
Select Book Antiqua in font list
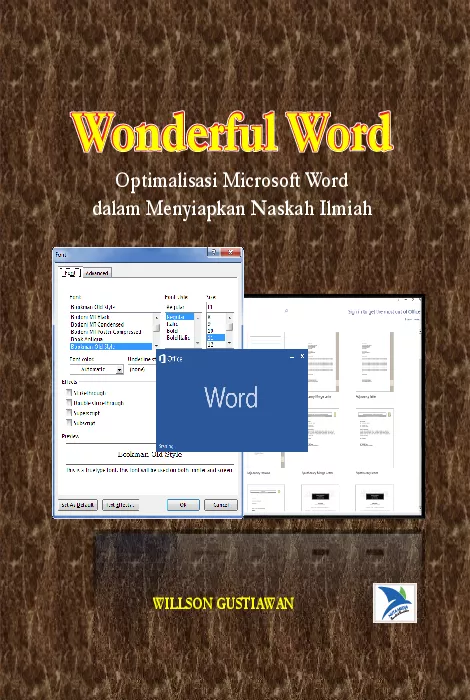87,339
